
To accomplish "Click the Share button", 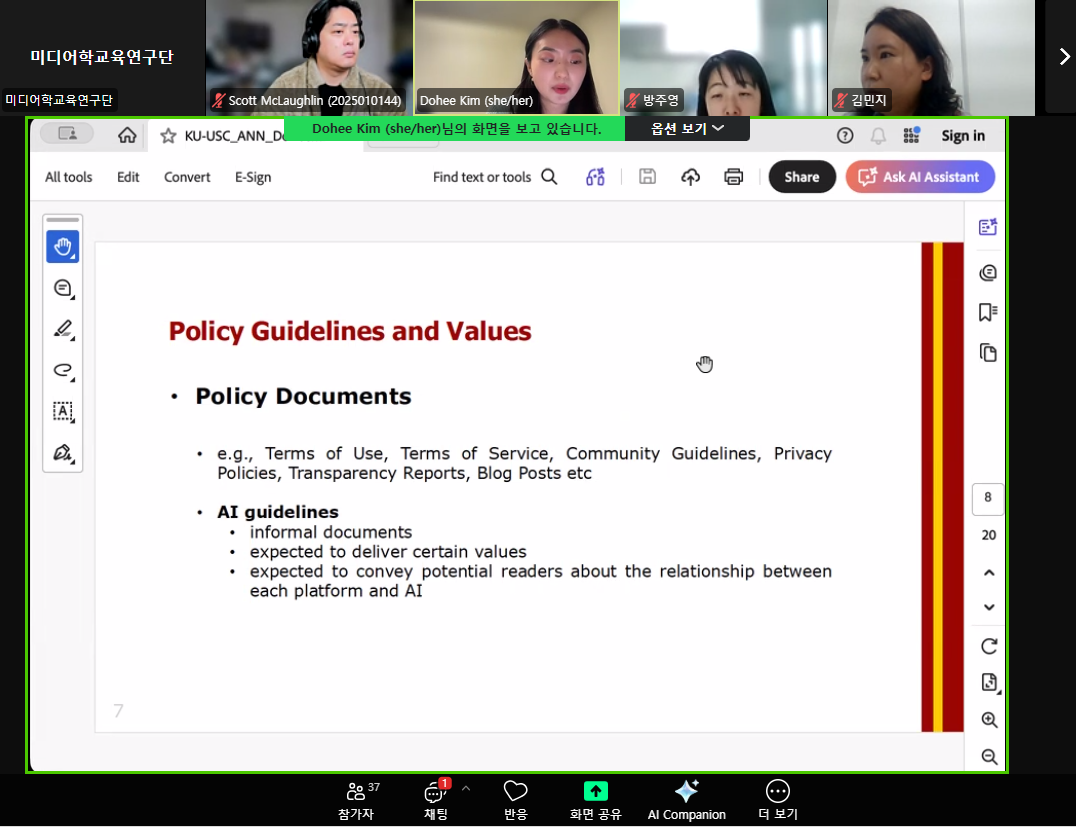I will (x=801, y=177).
